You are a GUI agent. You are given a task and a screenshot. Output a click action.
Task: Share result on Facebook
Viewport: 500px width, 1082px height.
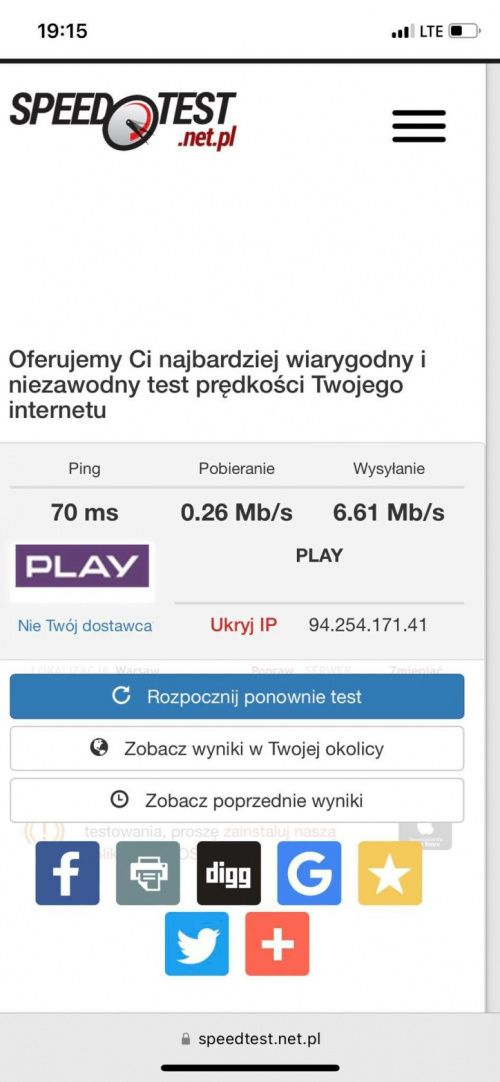pos(67,873)
